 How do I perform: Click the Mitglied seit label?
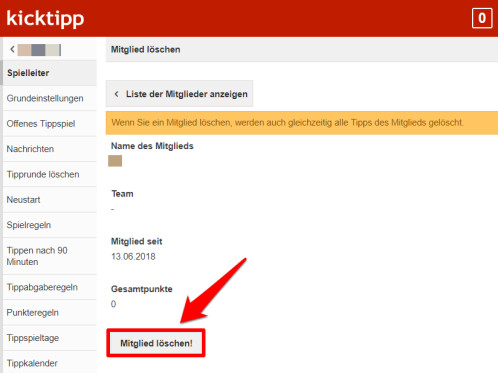[137, 241]
